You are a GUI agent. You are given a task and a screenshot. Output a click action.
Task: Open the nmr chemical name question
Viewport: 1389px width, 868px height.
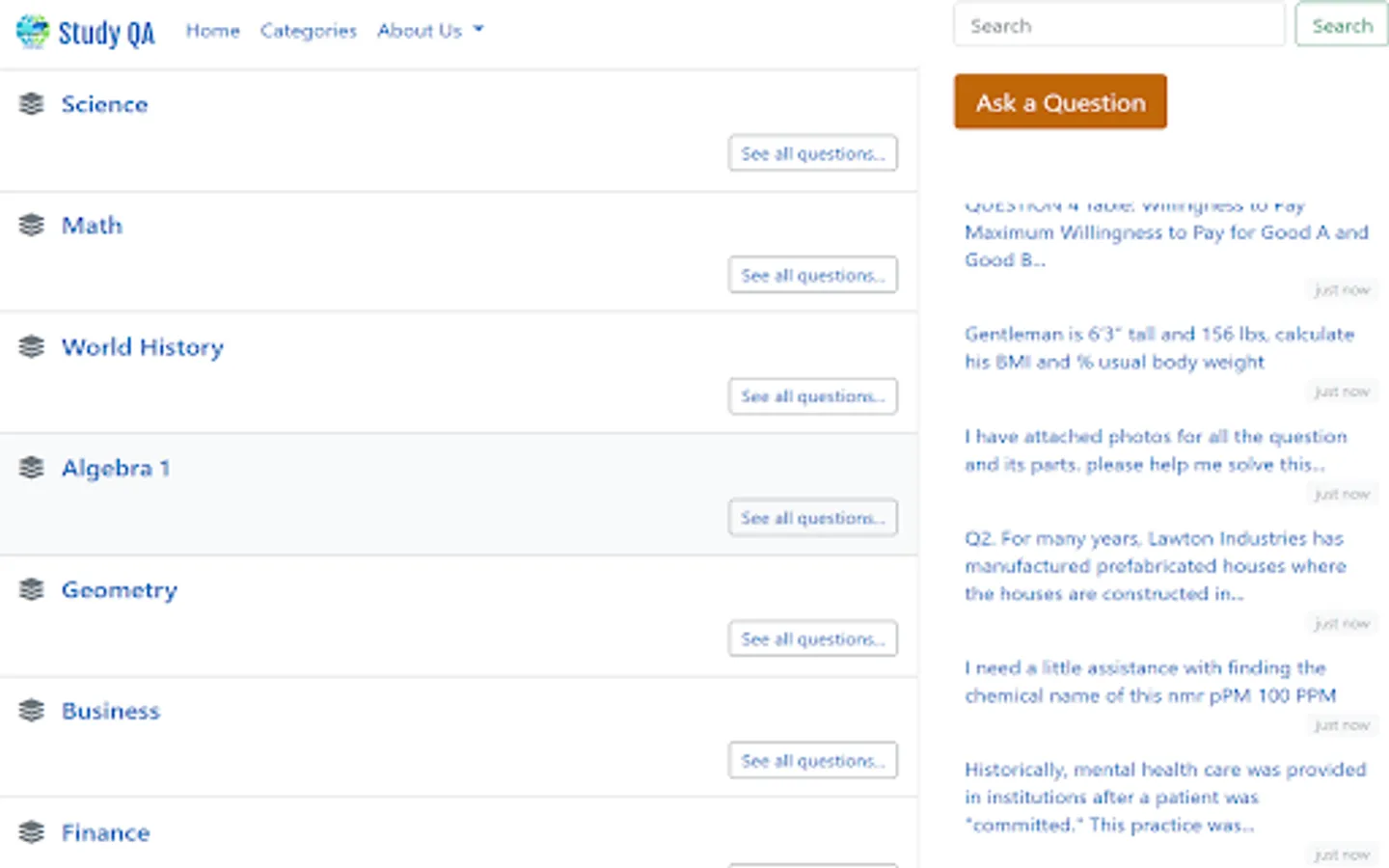1150,682
